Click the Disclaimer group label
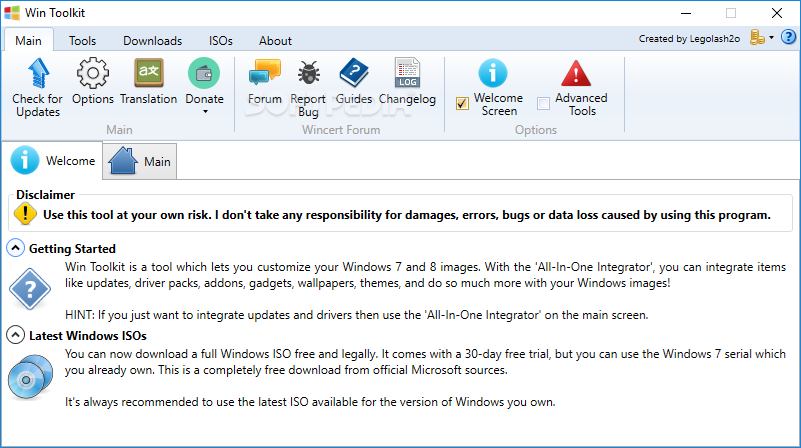The width and height of the screenshot is (801, 448). (45, 195)
